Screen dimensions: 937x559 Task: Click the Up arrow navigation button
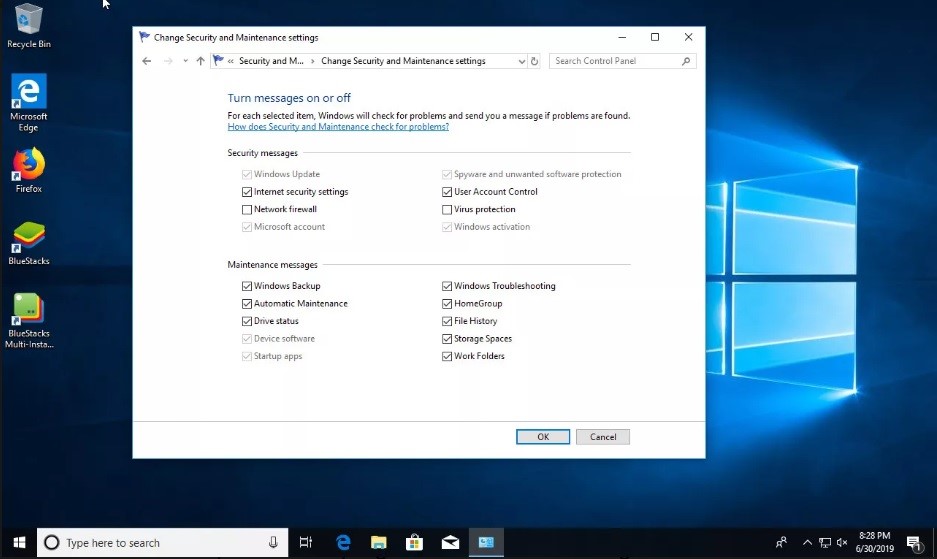pyautogui.click(x=200, y=61)
